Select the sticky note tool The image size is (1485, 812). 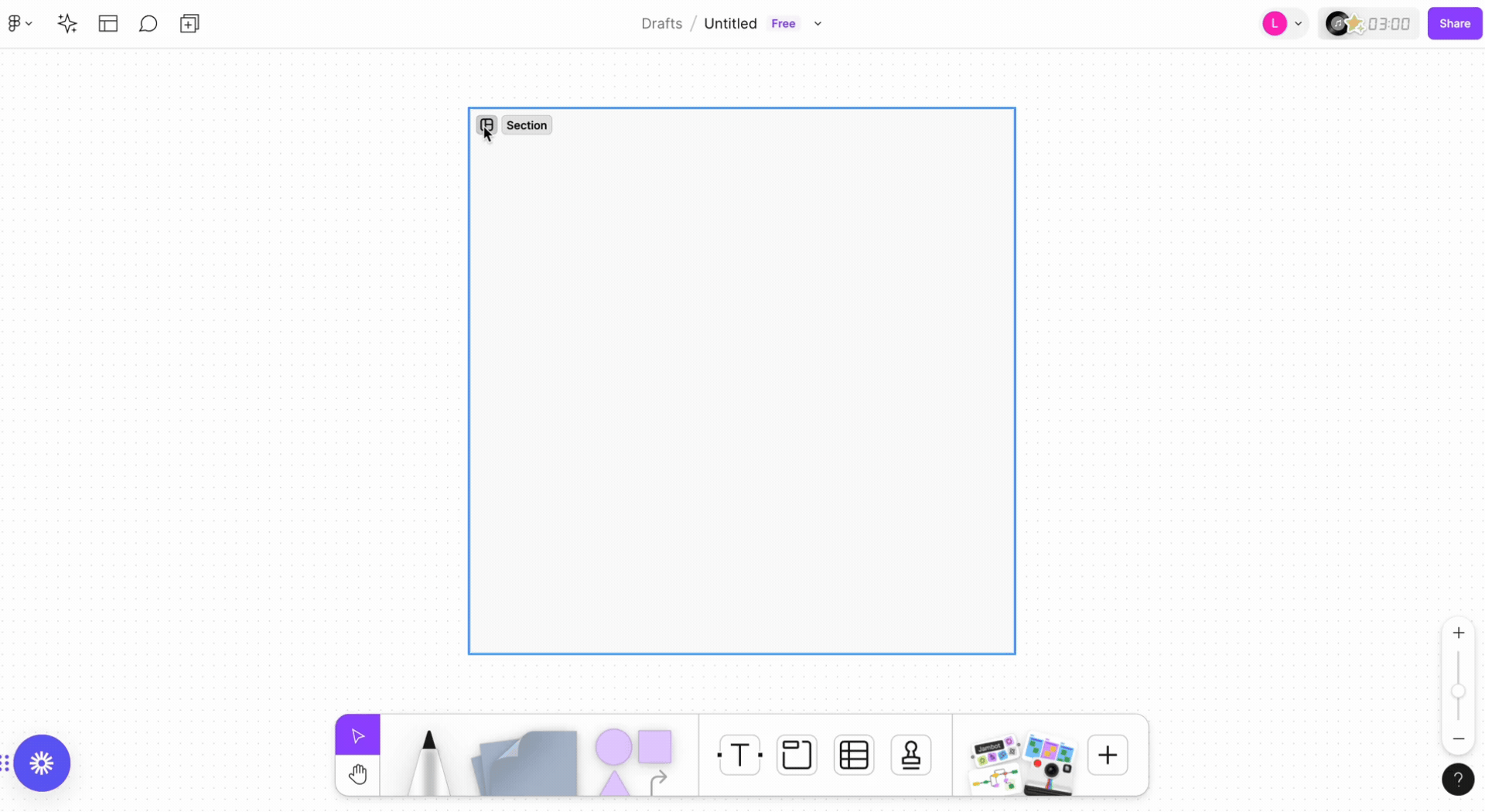525,762
